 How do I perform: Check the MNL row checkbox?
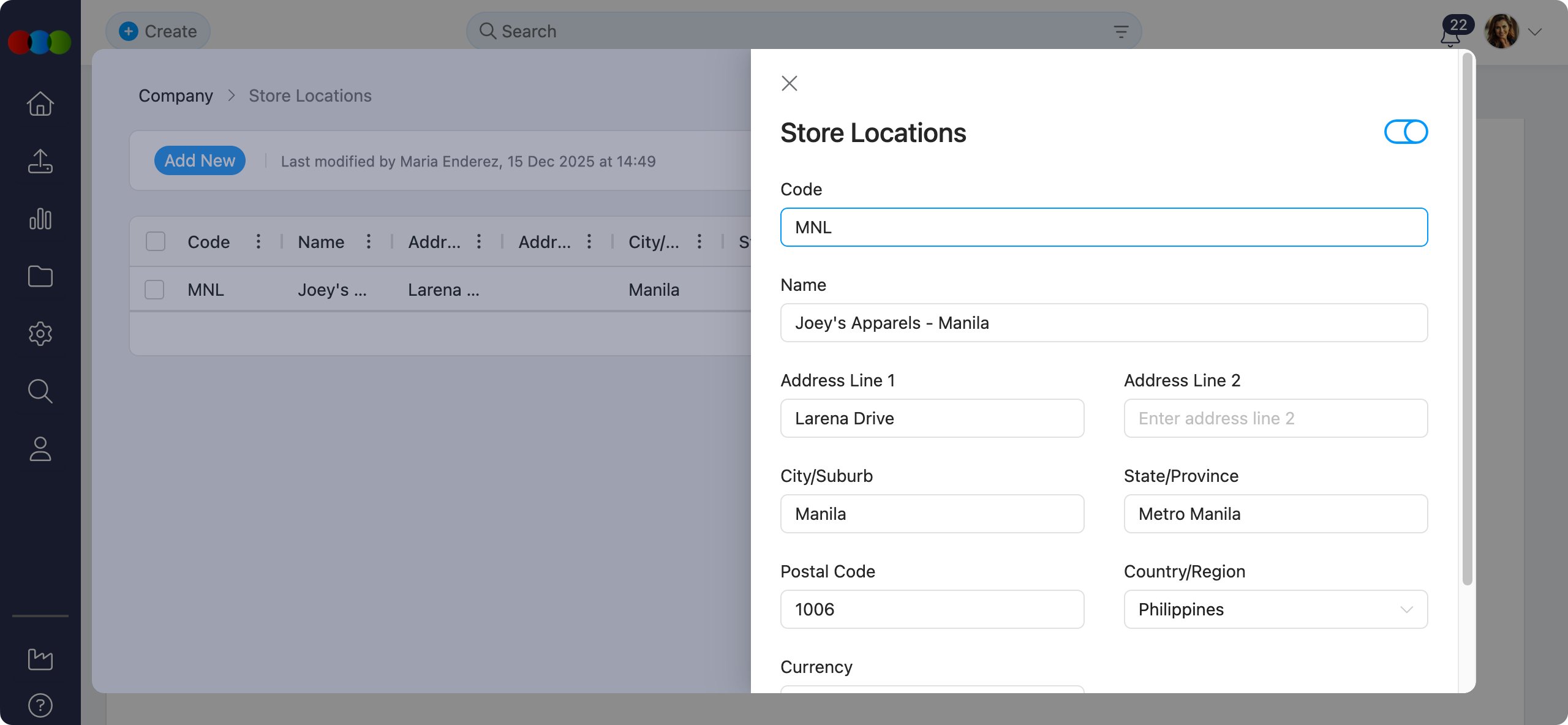pos(154,290)
